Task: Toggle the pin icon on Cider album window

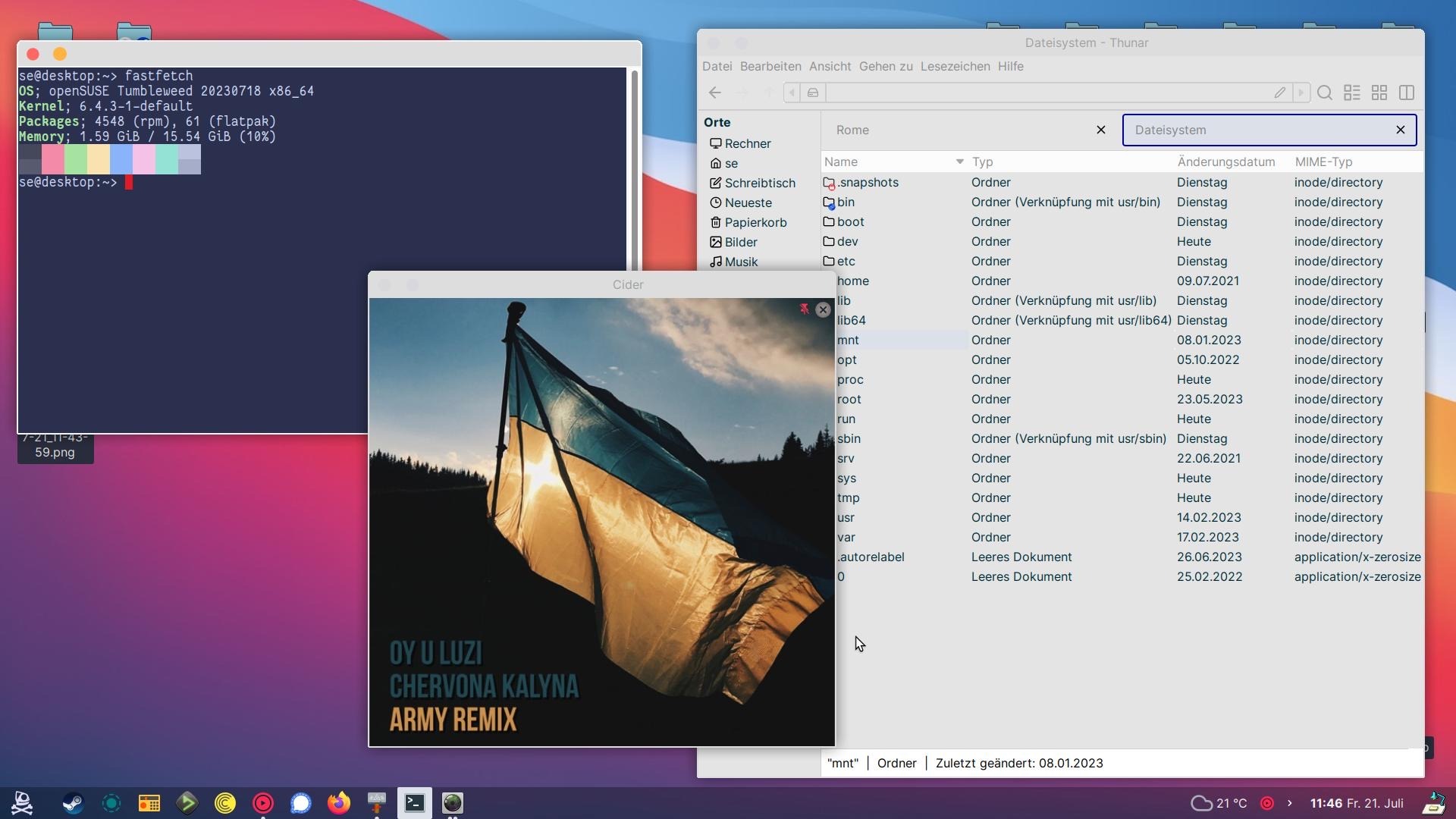Action: click(804, 309)
